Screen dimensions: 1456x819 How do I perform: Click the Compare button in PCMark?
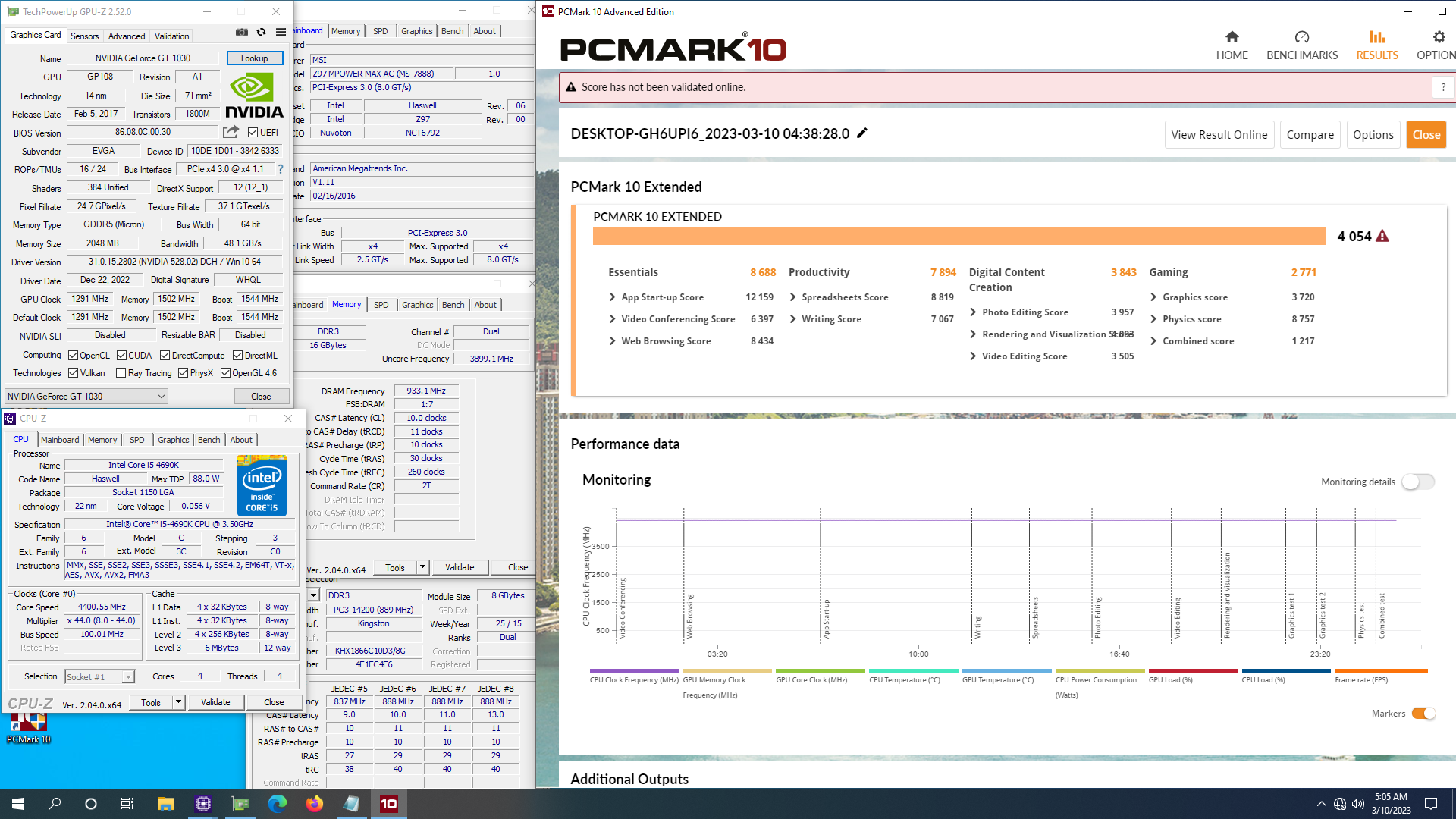coord(1310,135)
